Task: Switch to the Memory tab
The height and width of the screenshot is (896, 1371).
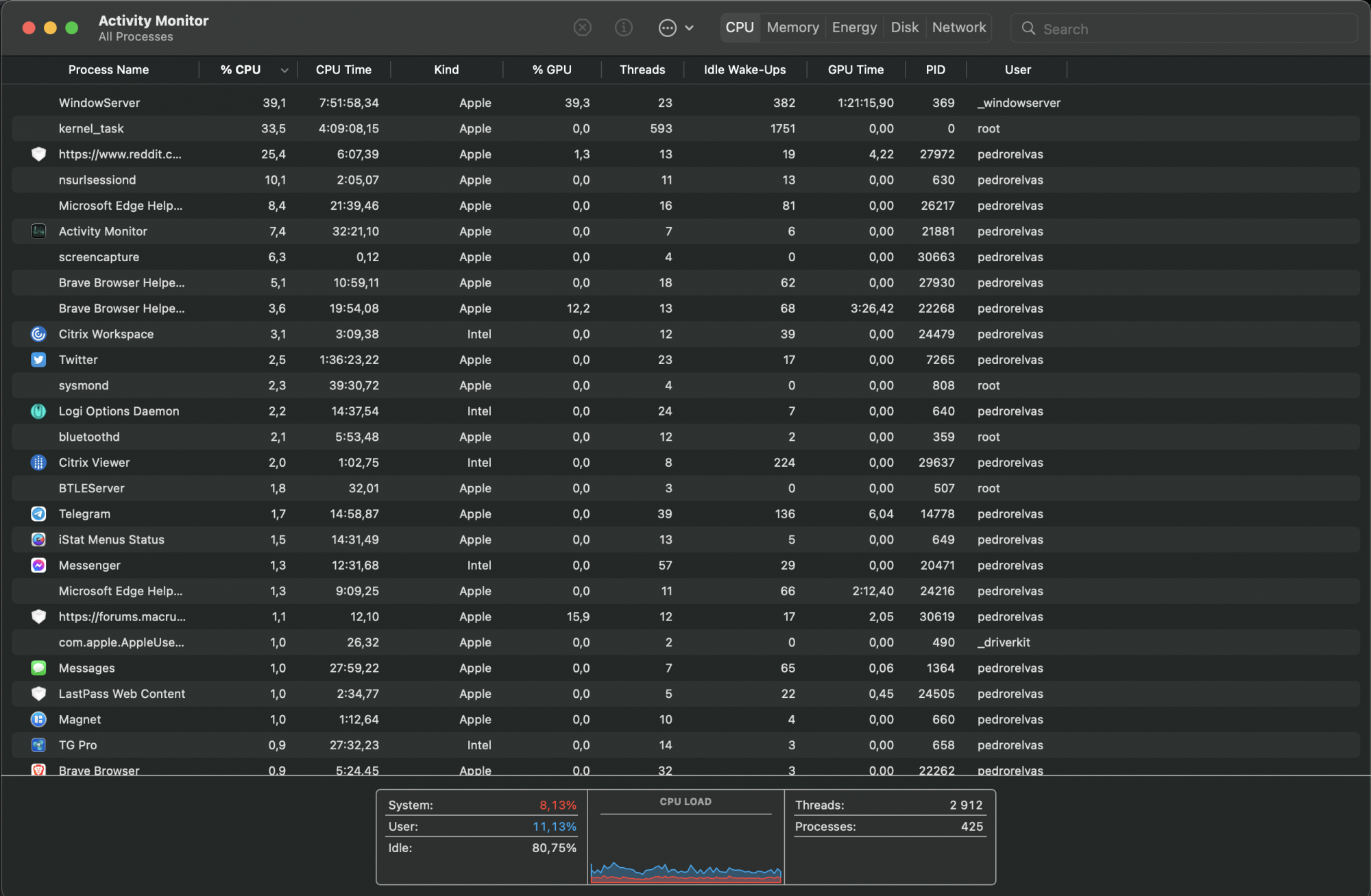Action: pos(792,27)
